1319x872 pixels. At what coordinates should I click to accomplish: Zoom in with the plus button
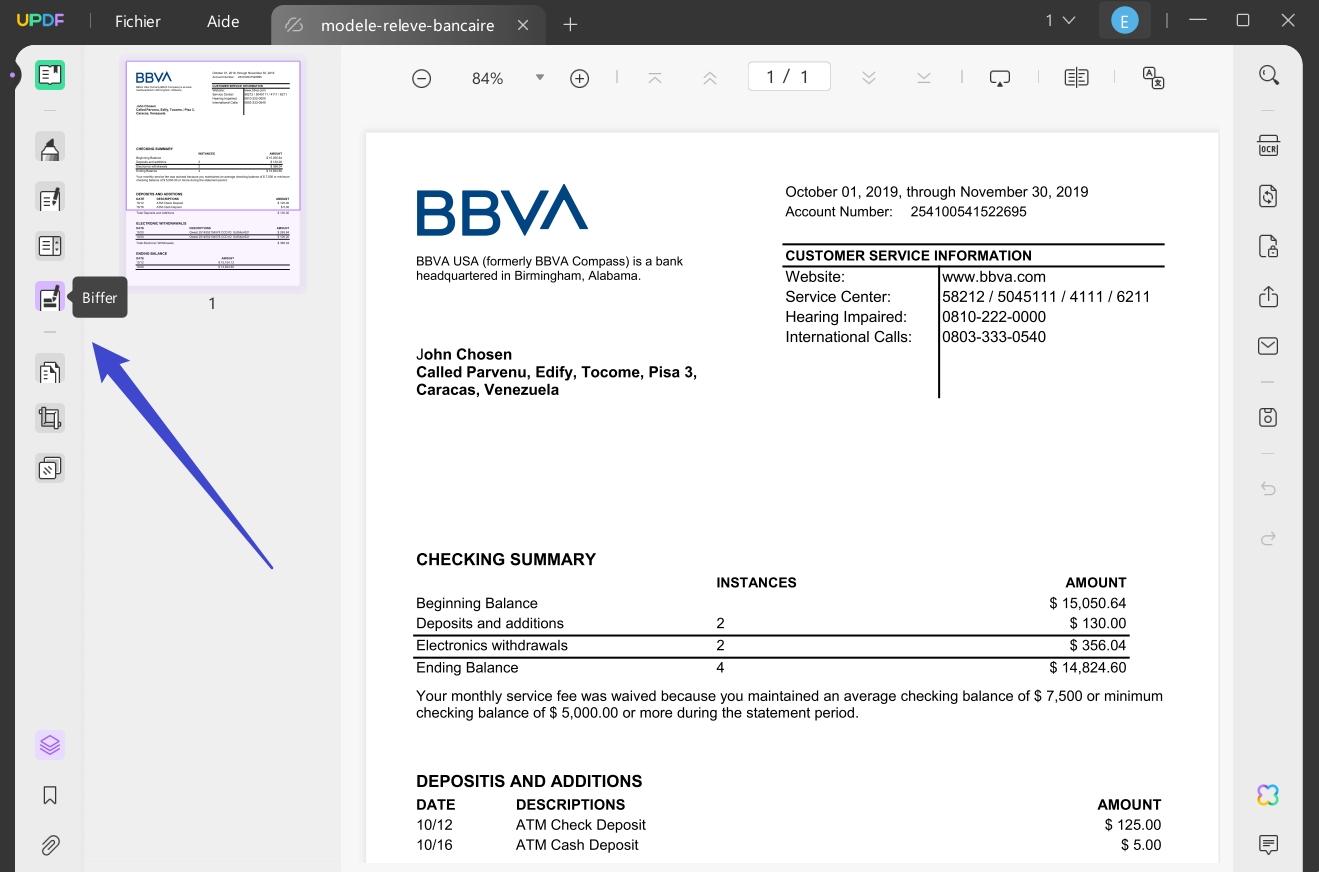tap(579, 78)
